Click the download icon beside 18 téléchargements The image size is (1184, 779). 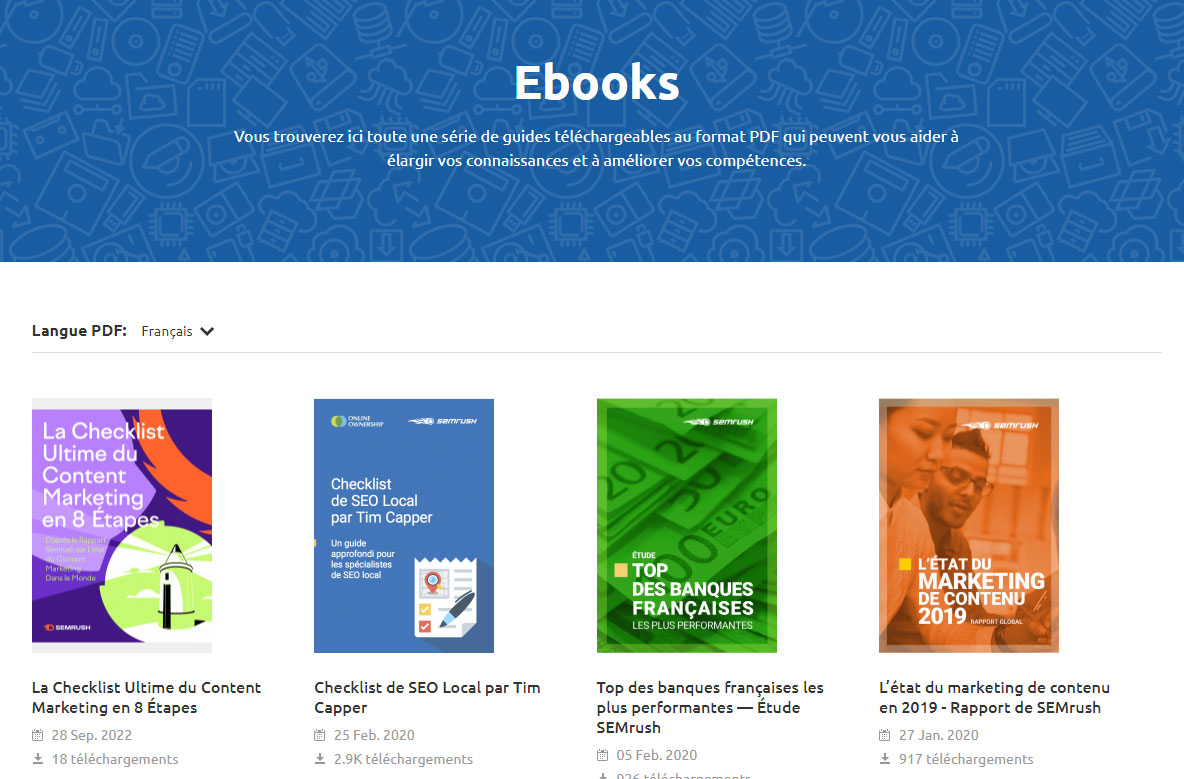click(x=38, y=759)
